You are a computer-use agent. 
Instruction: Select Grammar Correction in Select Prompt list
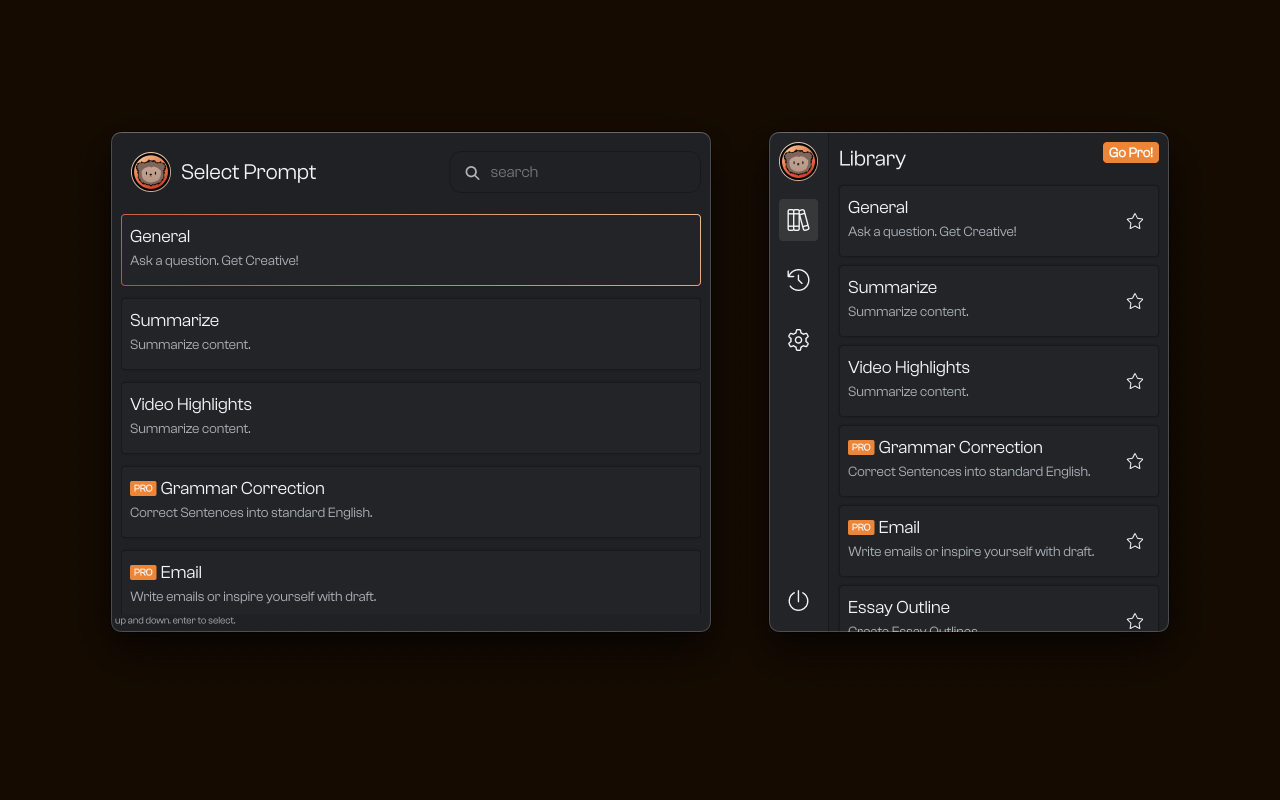point(410,501)
